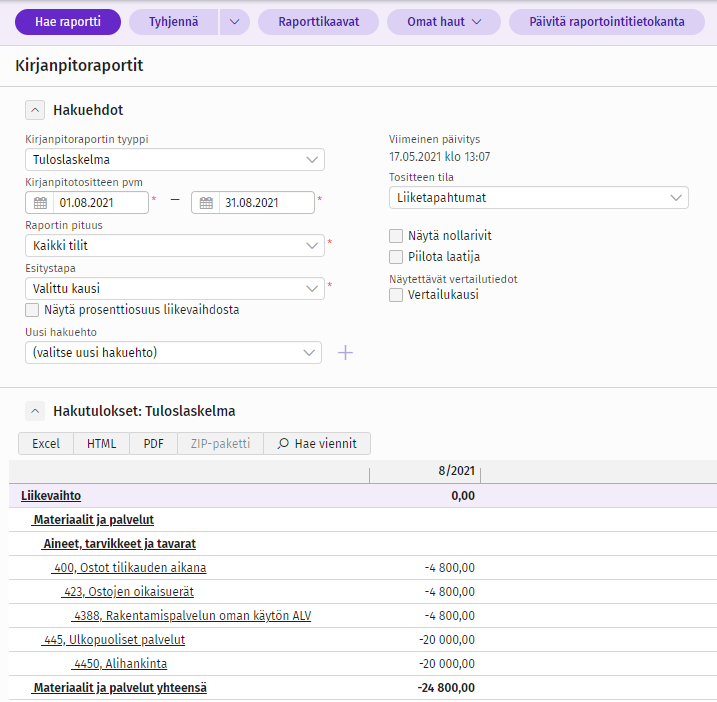
Task: Open the arrow next to Tyhjennä
Action: (x=235, y=22)
